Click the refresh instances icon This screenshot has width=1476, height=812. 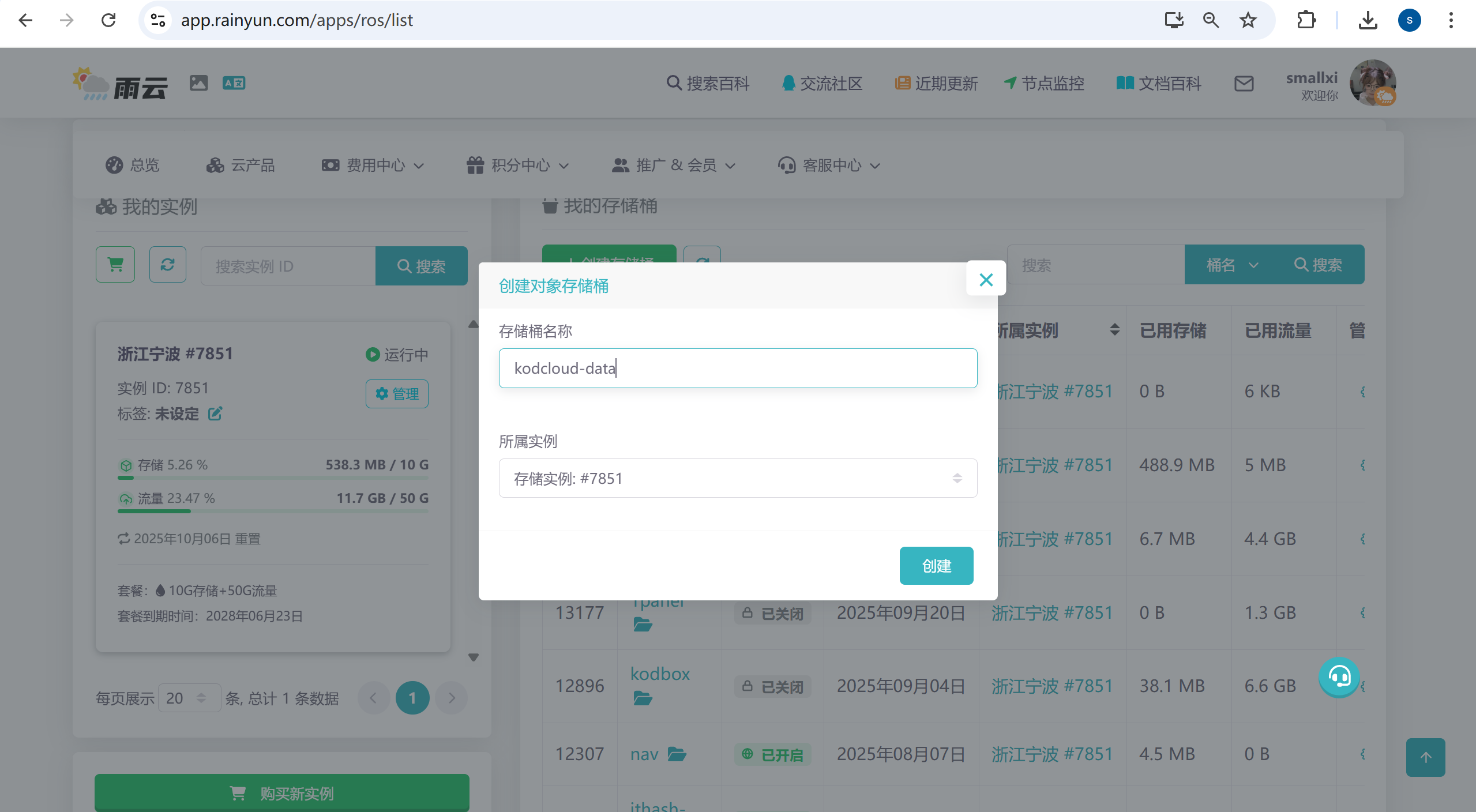pos(167,265)
